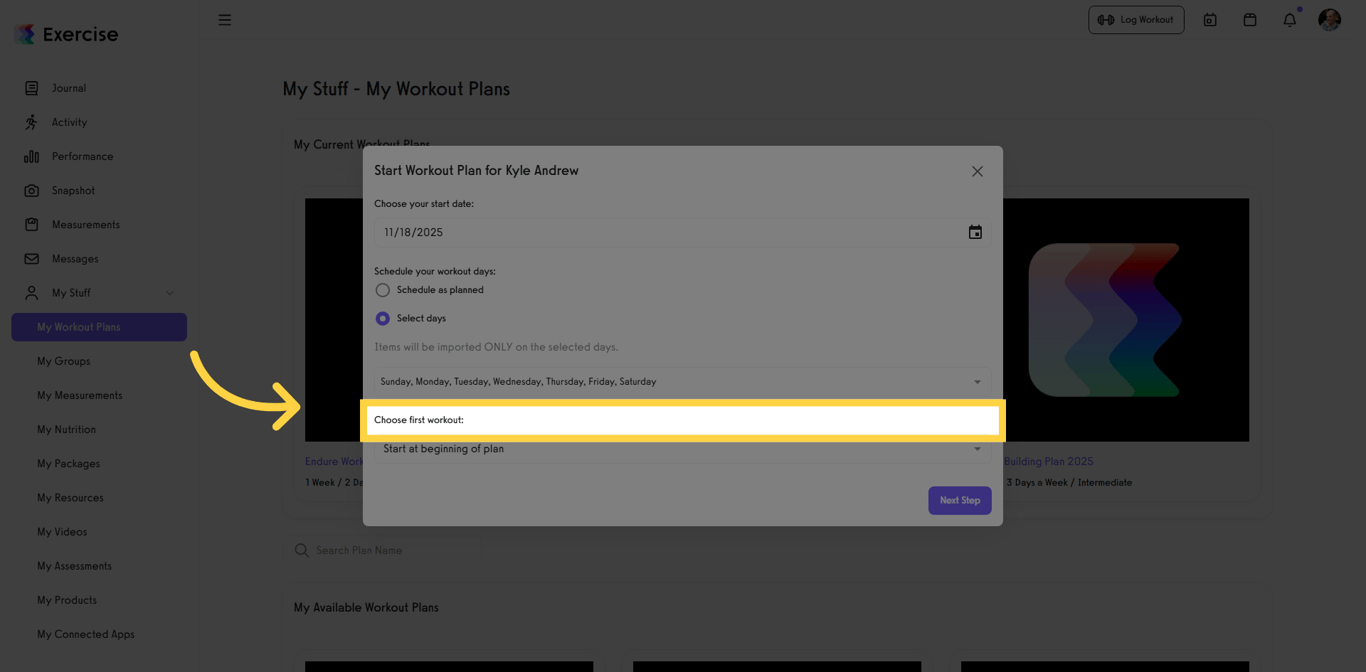Open the date picker calendar icon in the dialog
1366x672 pixels.
coord(975,232)
